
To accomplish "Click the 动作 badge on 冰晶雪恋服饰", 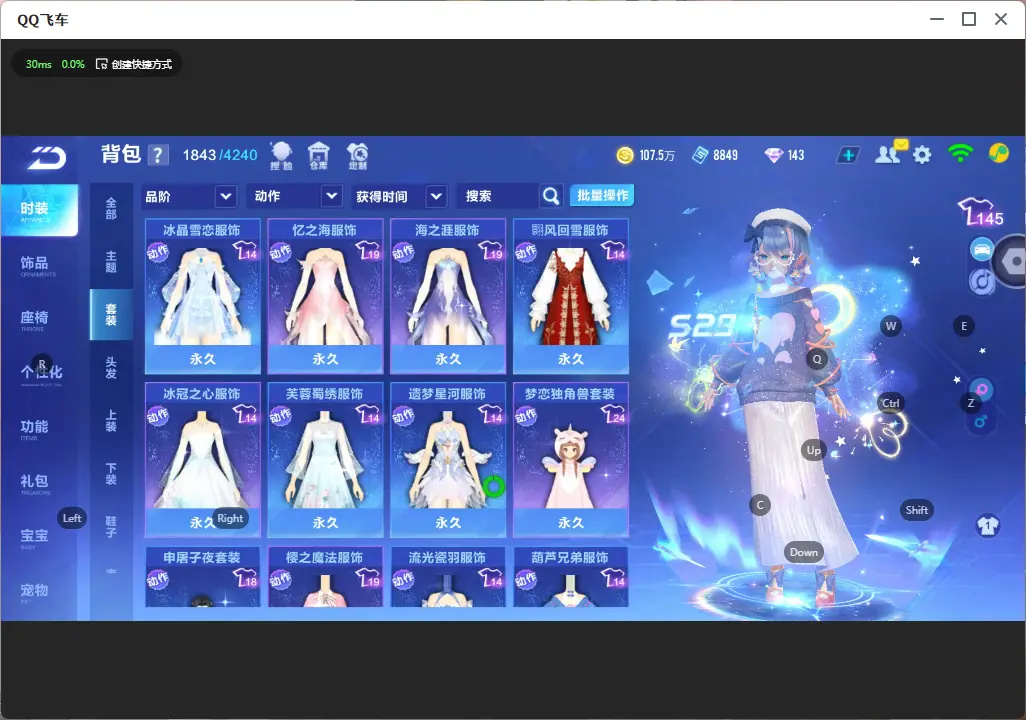I will point(157,252).
